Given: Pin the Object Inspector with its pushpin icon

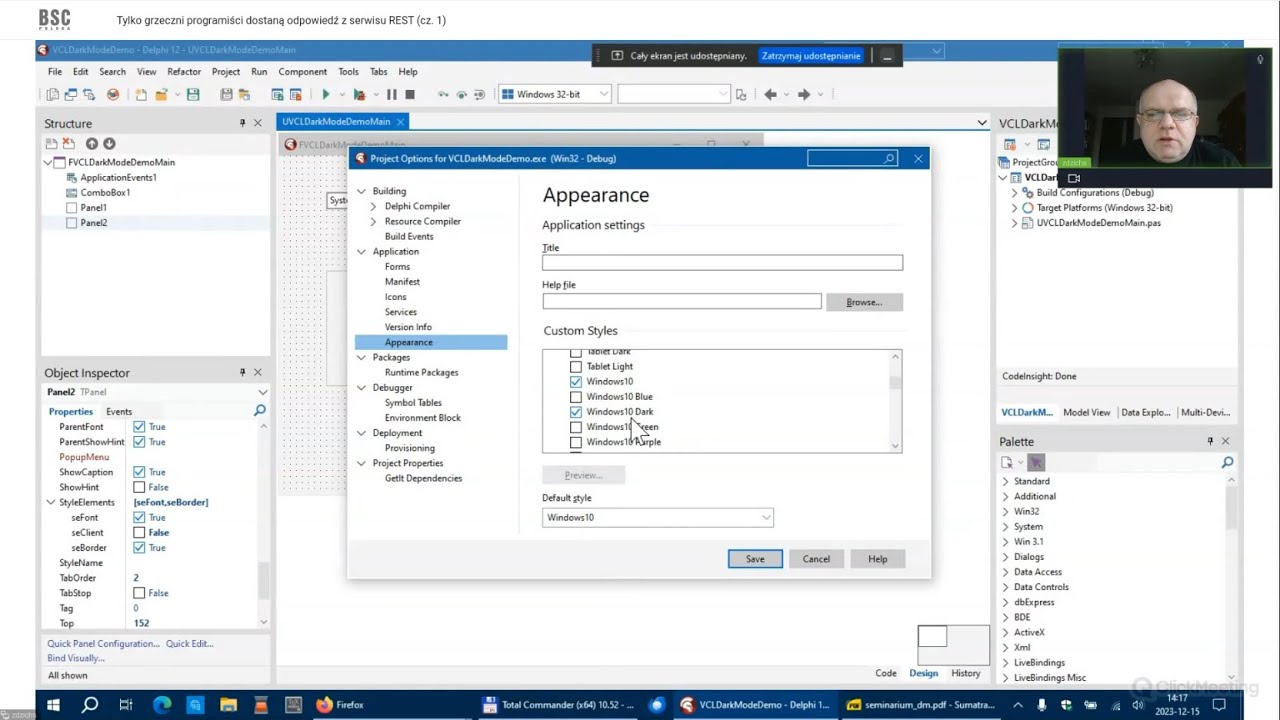Looking at the screenshot, I should coord(242,373).
